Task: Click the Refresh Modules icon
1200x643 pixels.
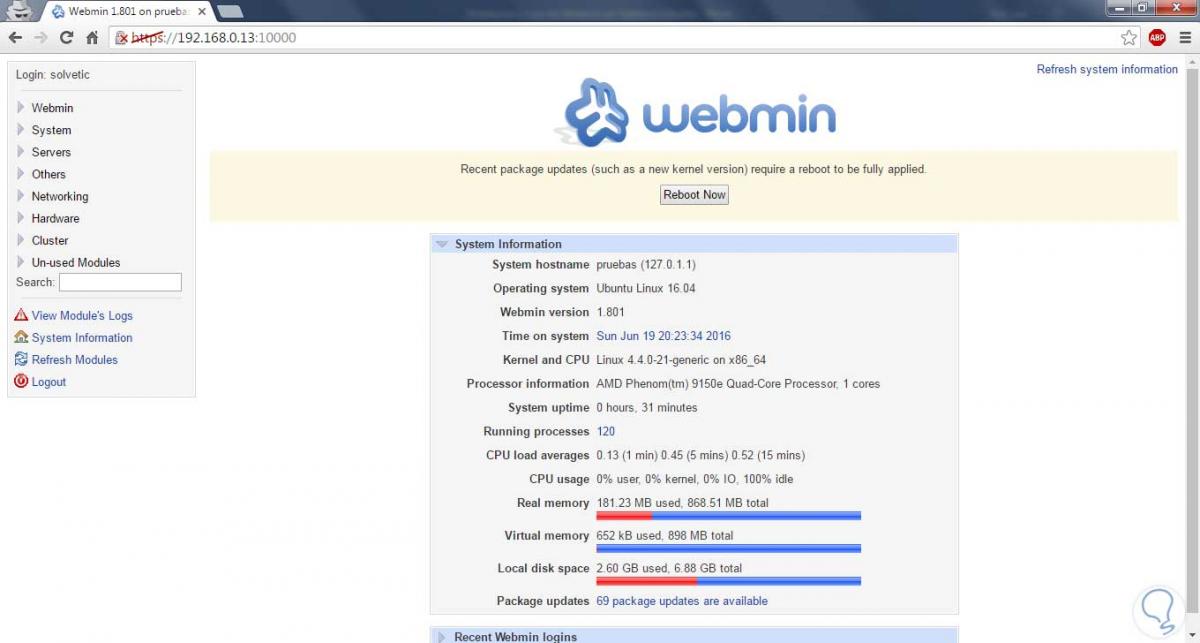Action: 21,359
